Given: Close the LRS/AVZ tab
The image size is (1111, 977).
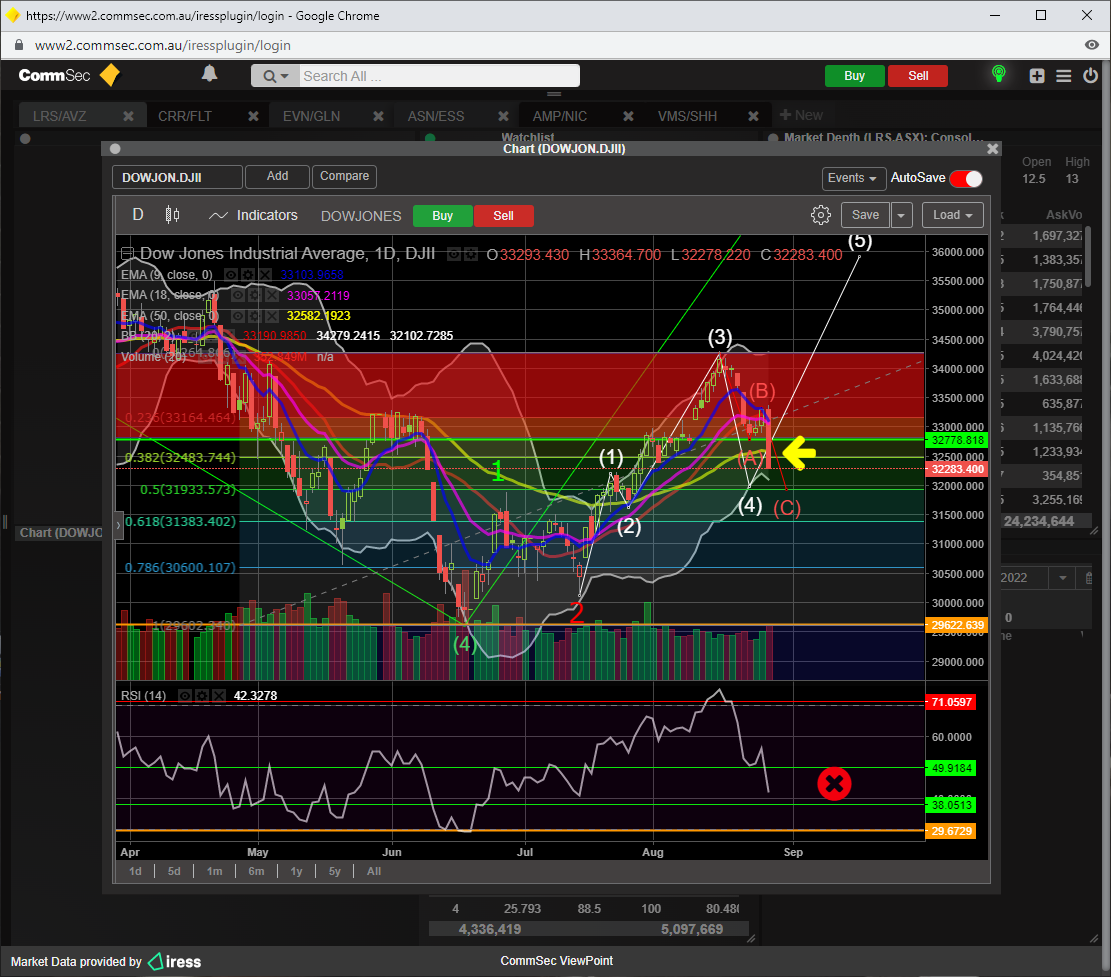Looking at the screenshot, I should click(128, 116).
